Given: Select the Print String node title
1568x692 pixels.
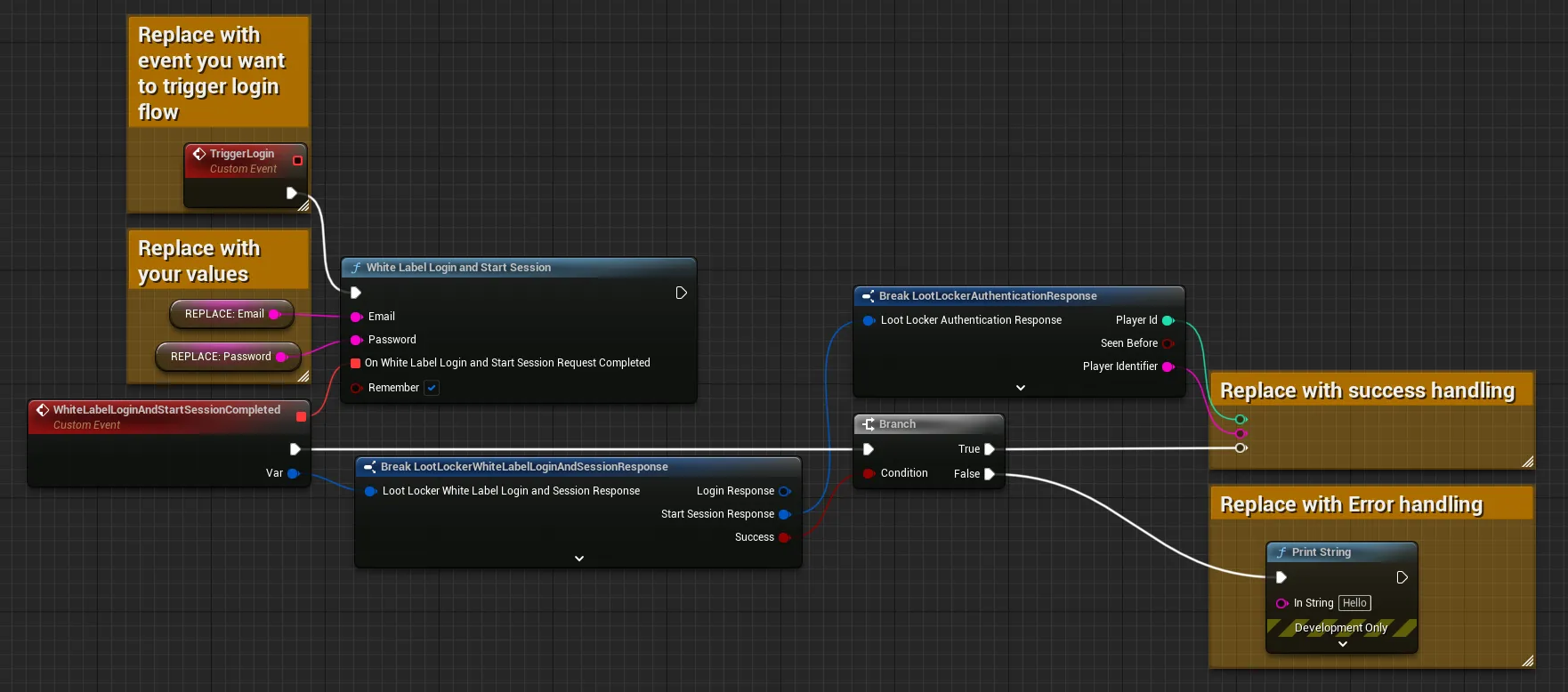Looking at the screenshot, I should (x=1321, y=552).
